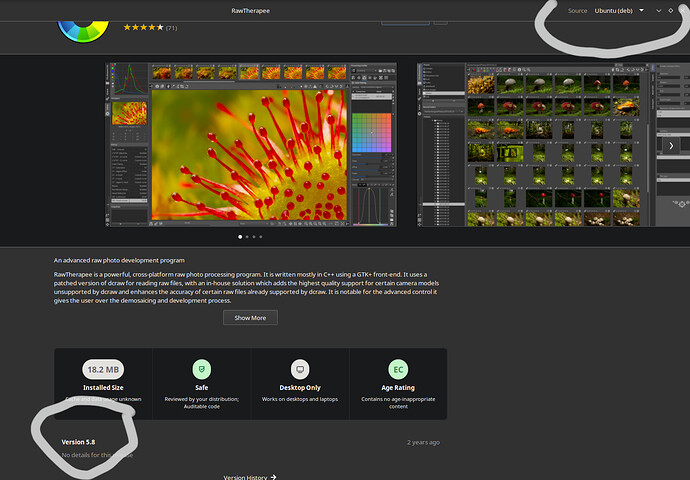Click the chevron next to Ubuntu (deb)

(658, 10)
